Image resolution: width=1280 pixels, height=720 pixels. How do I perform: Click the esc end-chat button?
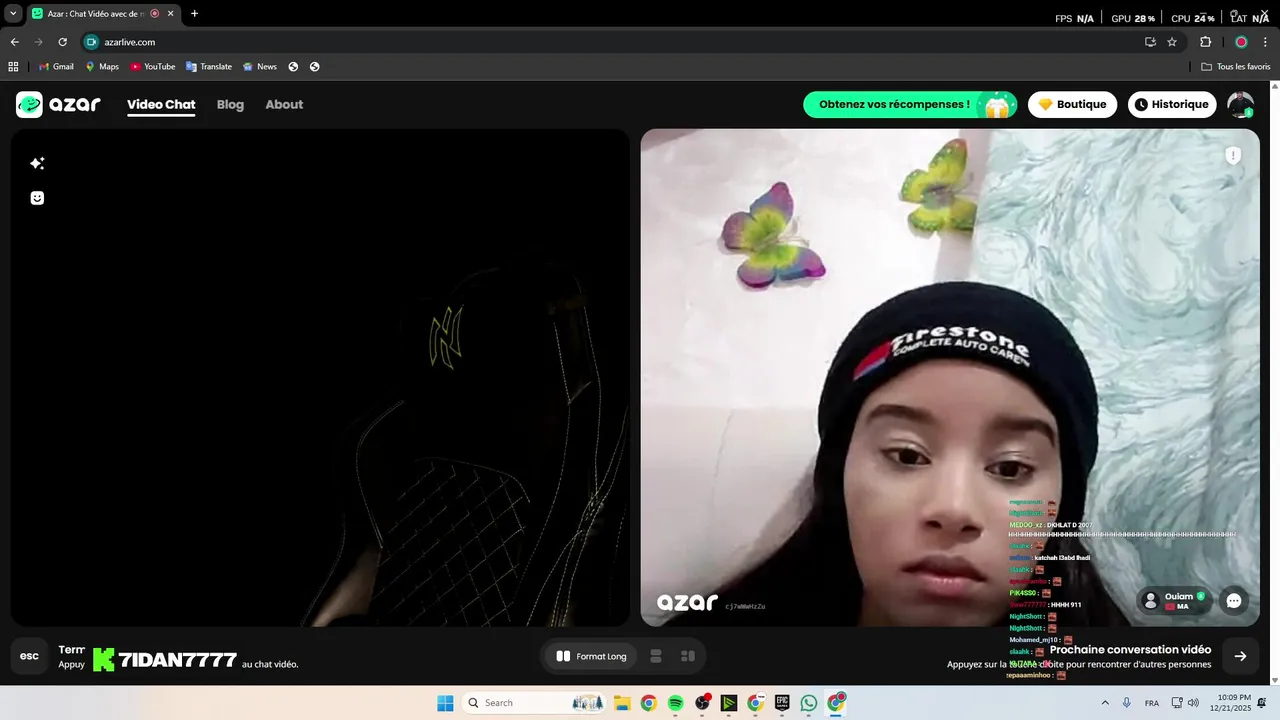click(x=29, y=656)
